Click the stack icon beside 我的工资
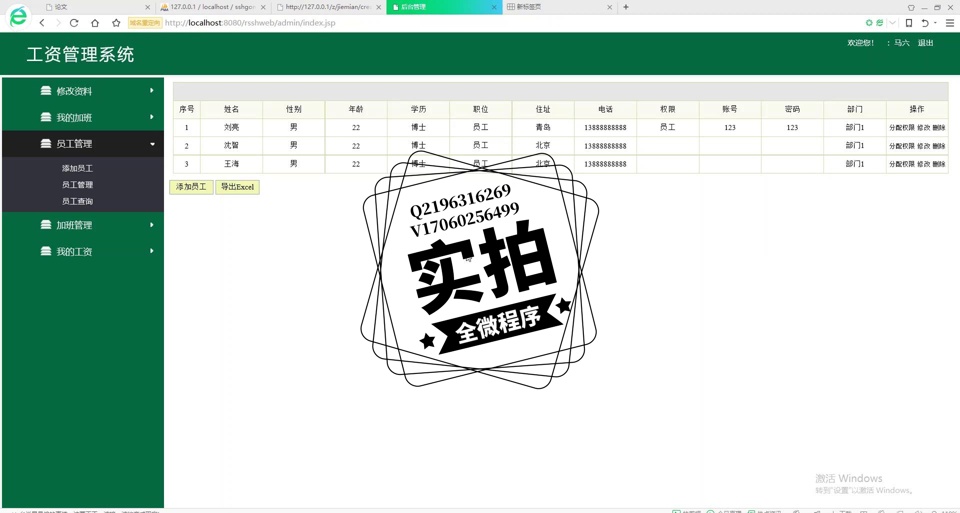The image size is (960, 513). click(x=46, y=252)
